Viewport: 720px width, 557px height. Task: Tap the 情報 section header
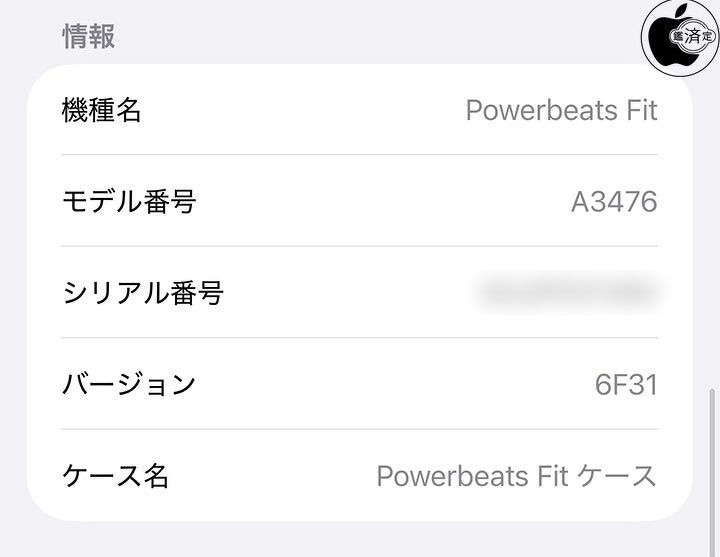pyautogui.click(x=88, y=36)
